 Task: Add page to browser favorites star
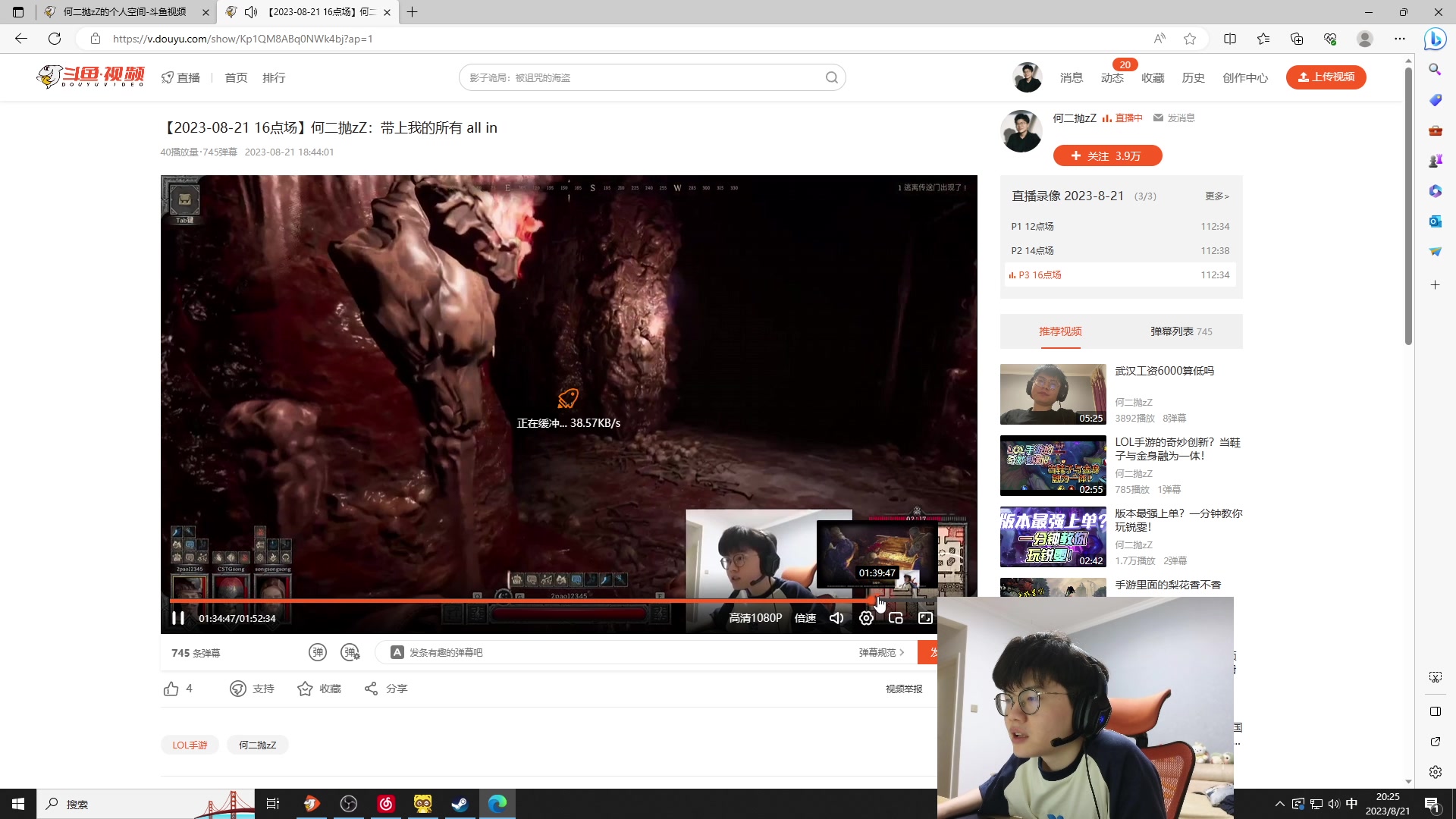1190,39
